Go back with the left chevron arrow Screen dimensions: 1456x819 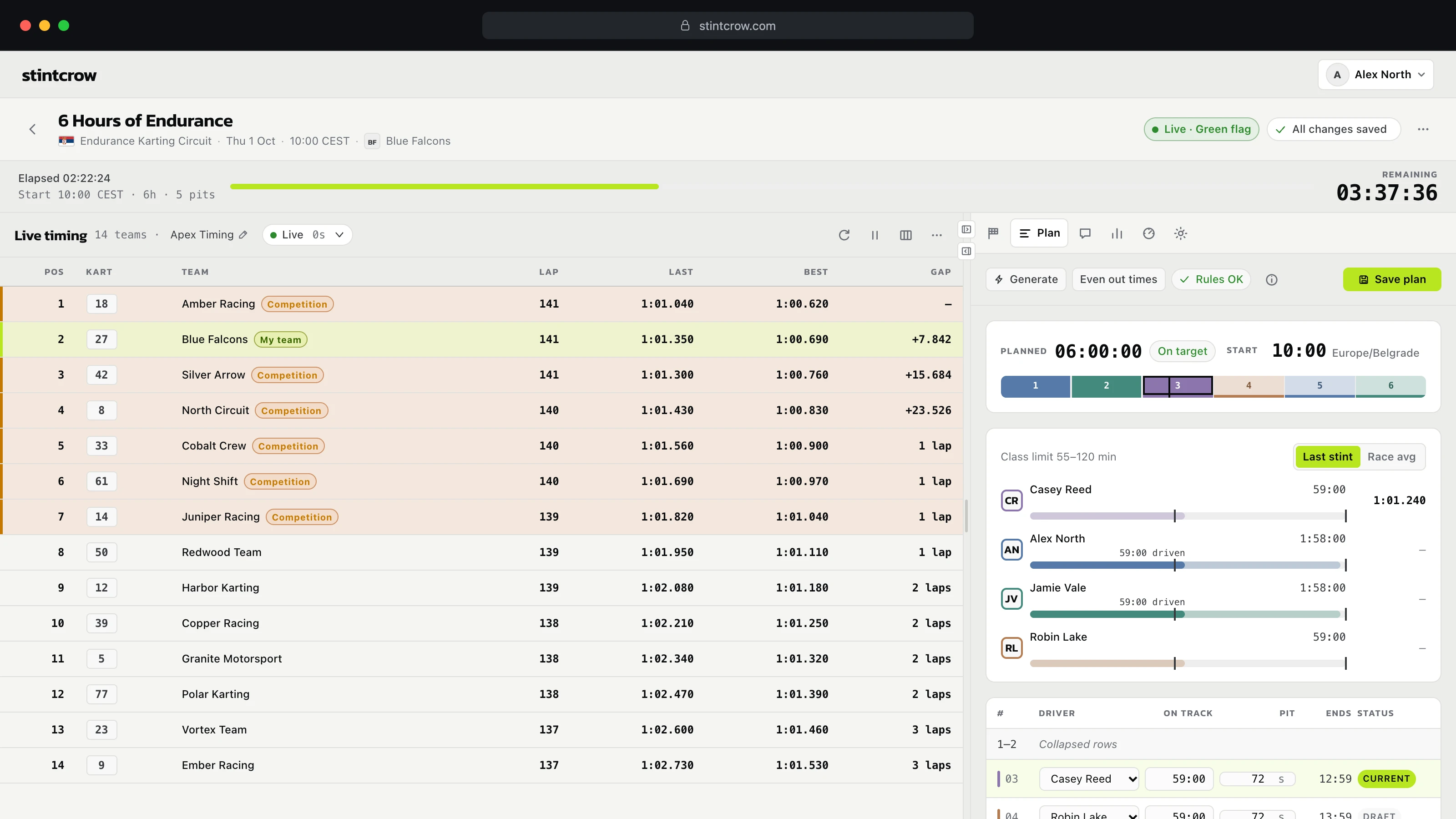pyautogui.click(x=32, y=129)
